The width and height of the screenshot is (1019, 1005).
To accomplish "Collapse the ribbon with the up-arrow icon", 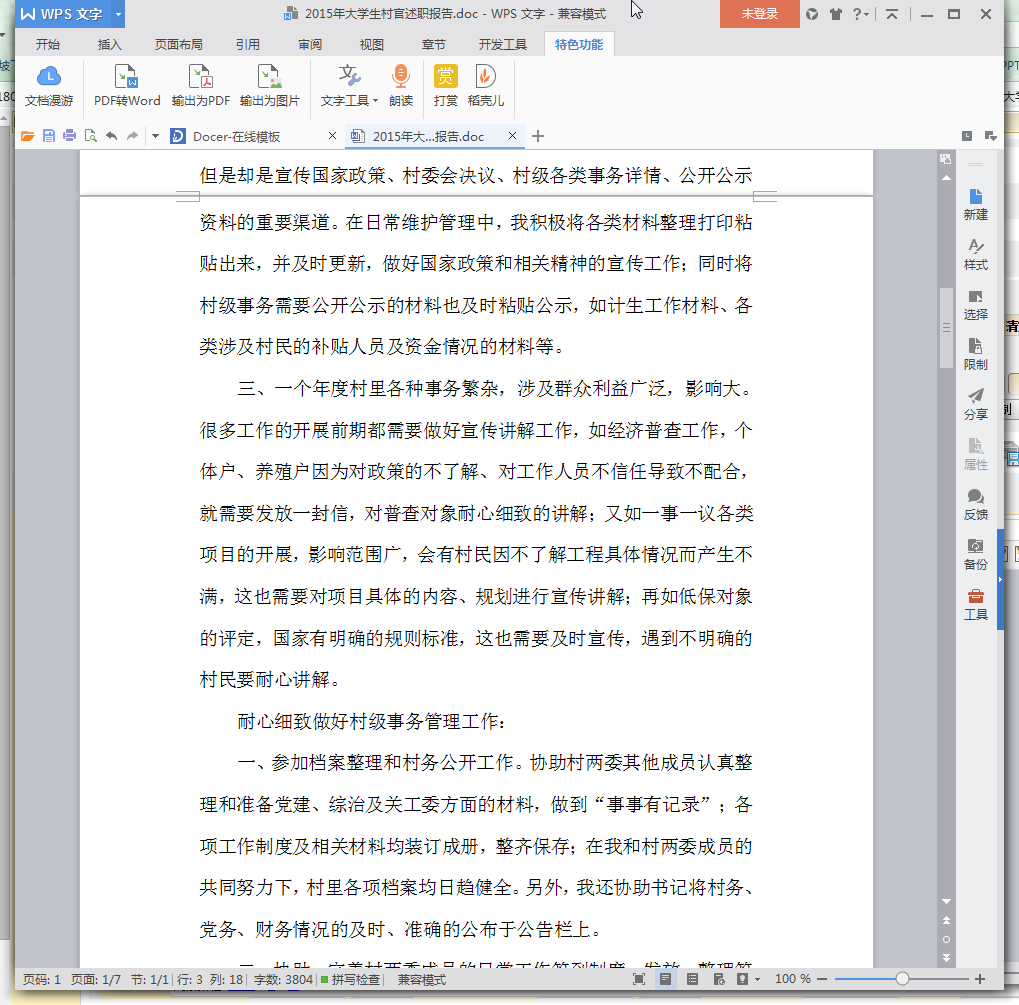I will [892, 14].
